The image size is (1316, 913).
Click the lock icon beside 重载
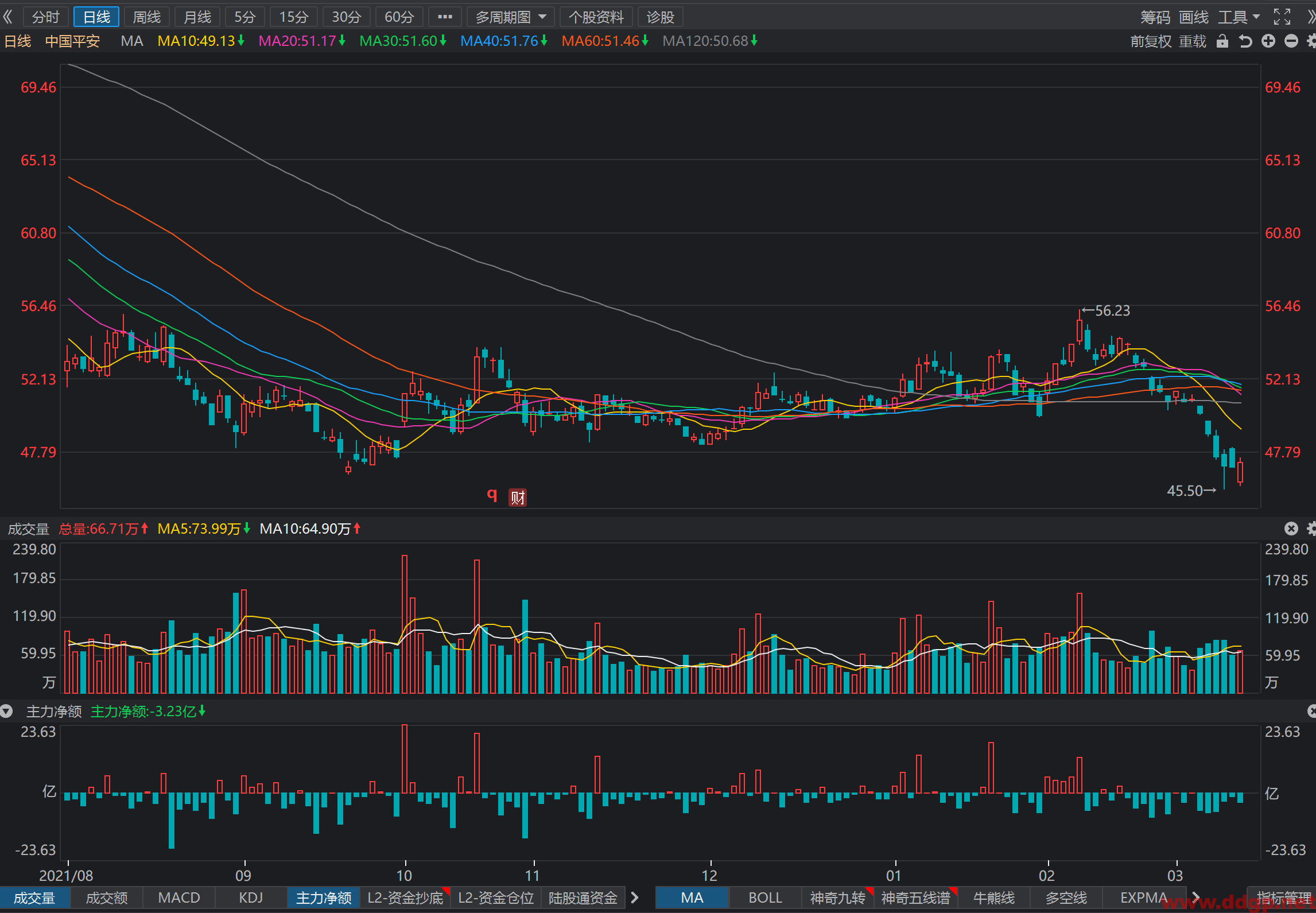[1222, 41]
